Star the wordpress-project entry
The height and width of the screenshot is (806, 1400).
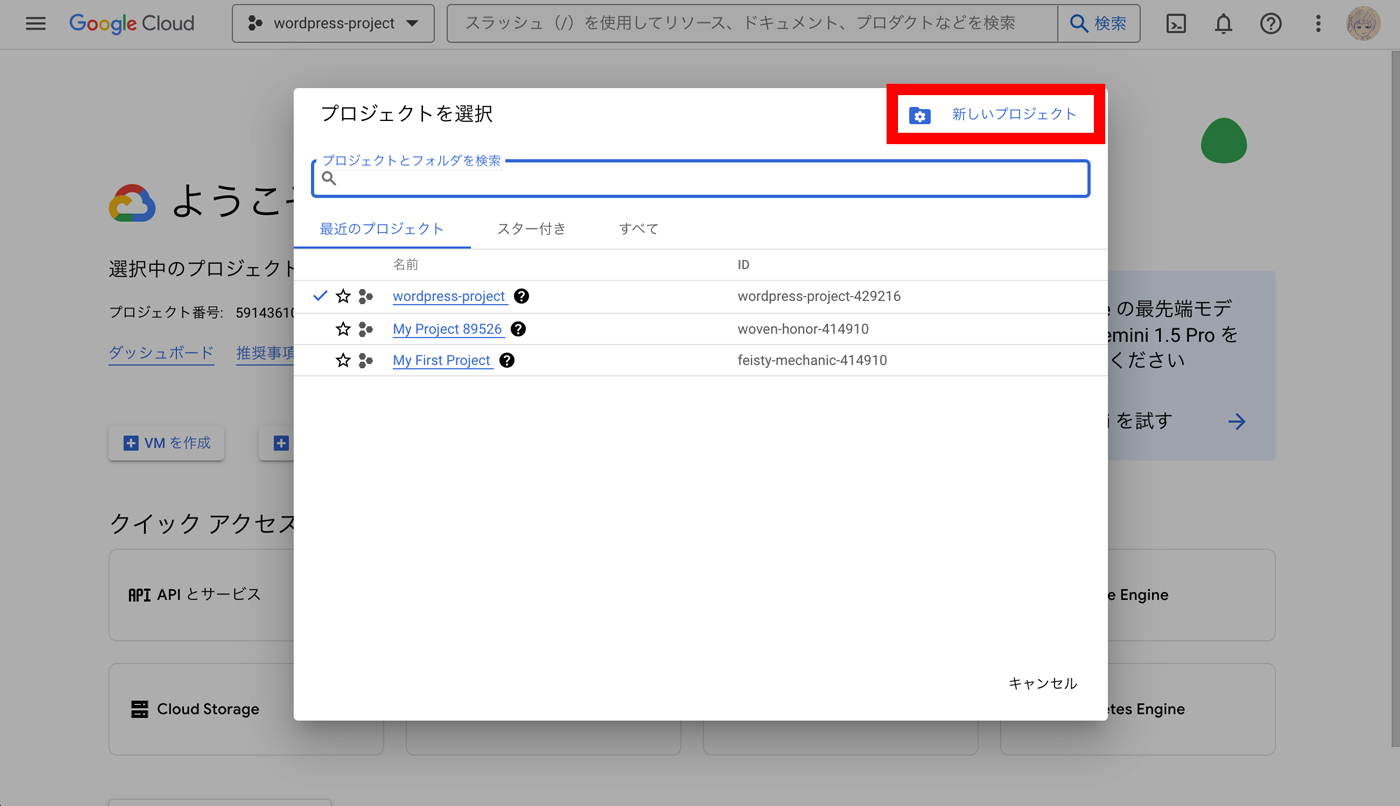coord(343,296)
